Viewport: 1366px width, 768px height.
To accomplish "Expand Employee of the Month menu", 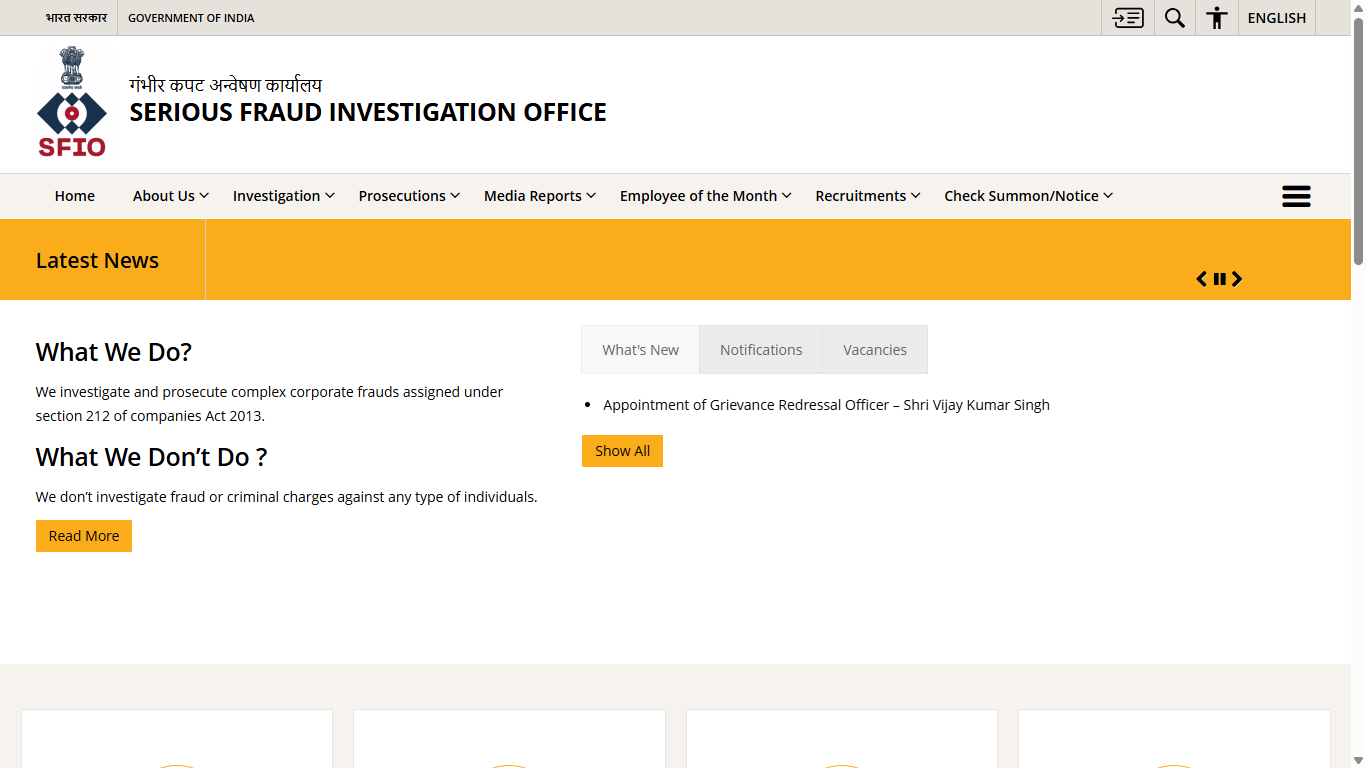I will point(706,196).
